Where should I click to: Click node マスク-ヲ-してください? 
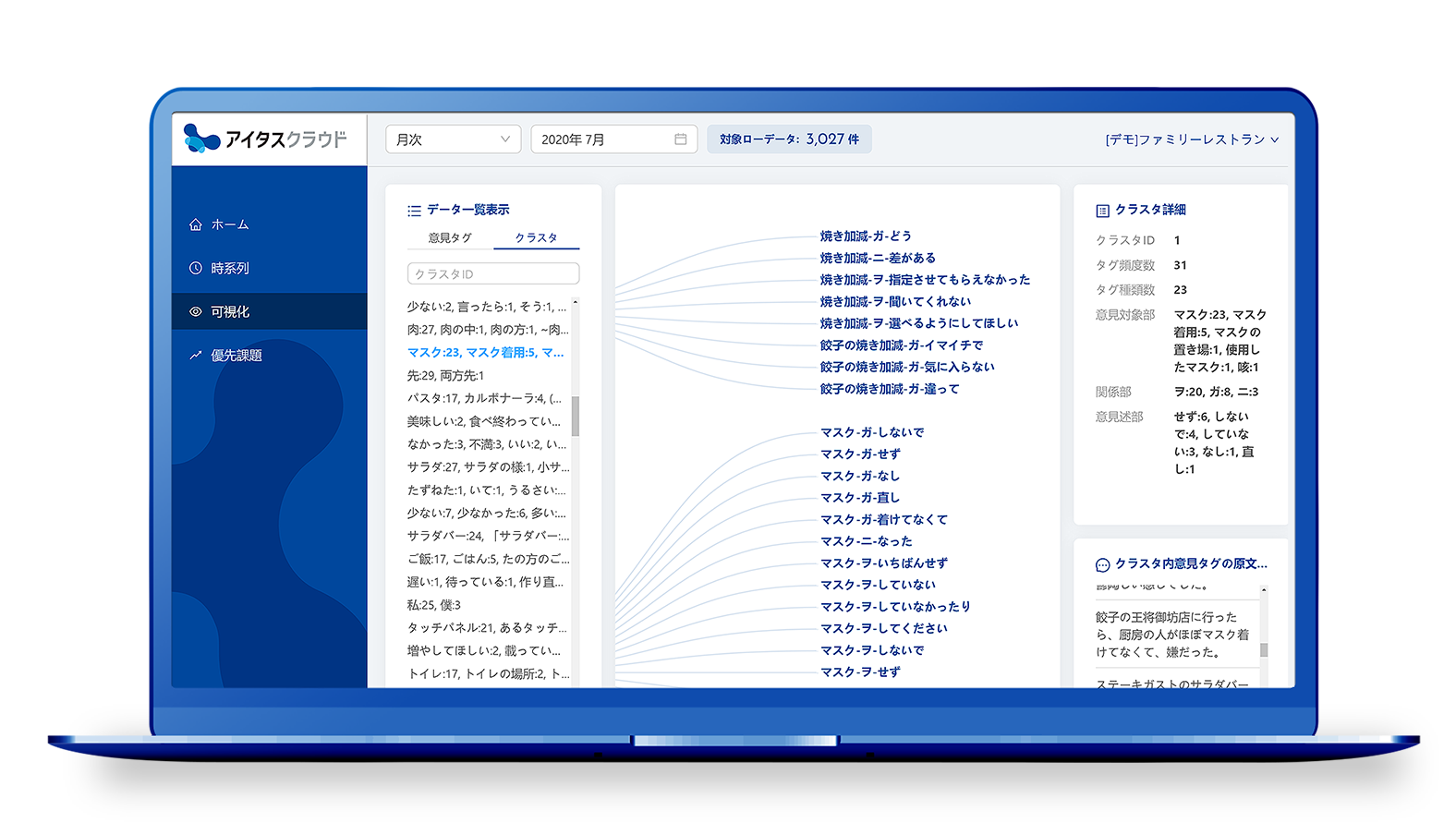point(884,628)
